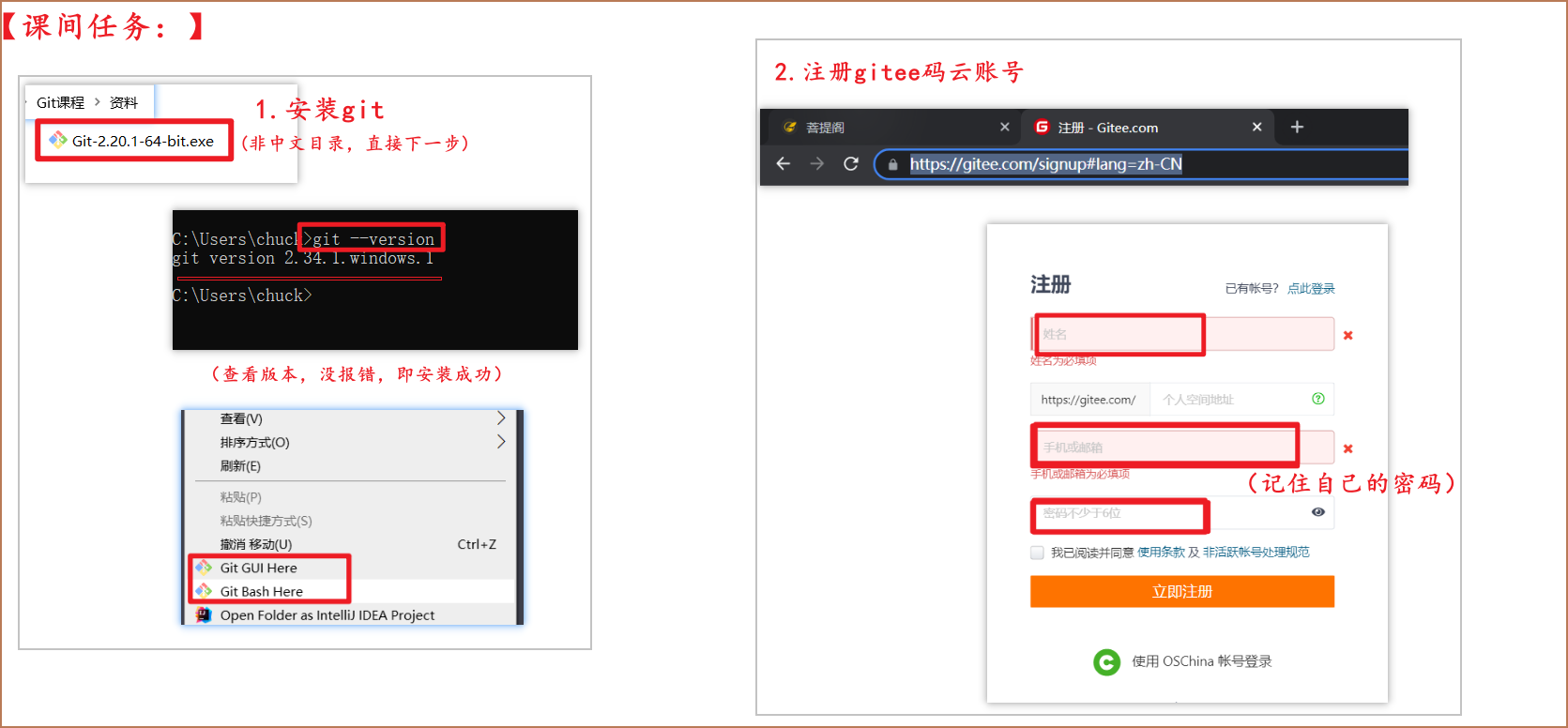Close the 菩提阁 browser tab
1568x728 pixels.
click(1005, 127)
